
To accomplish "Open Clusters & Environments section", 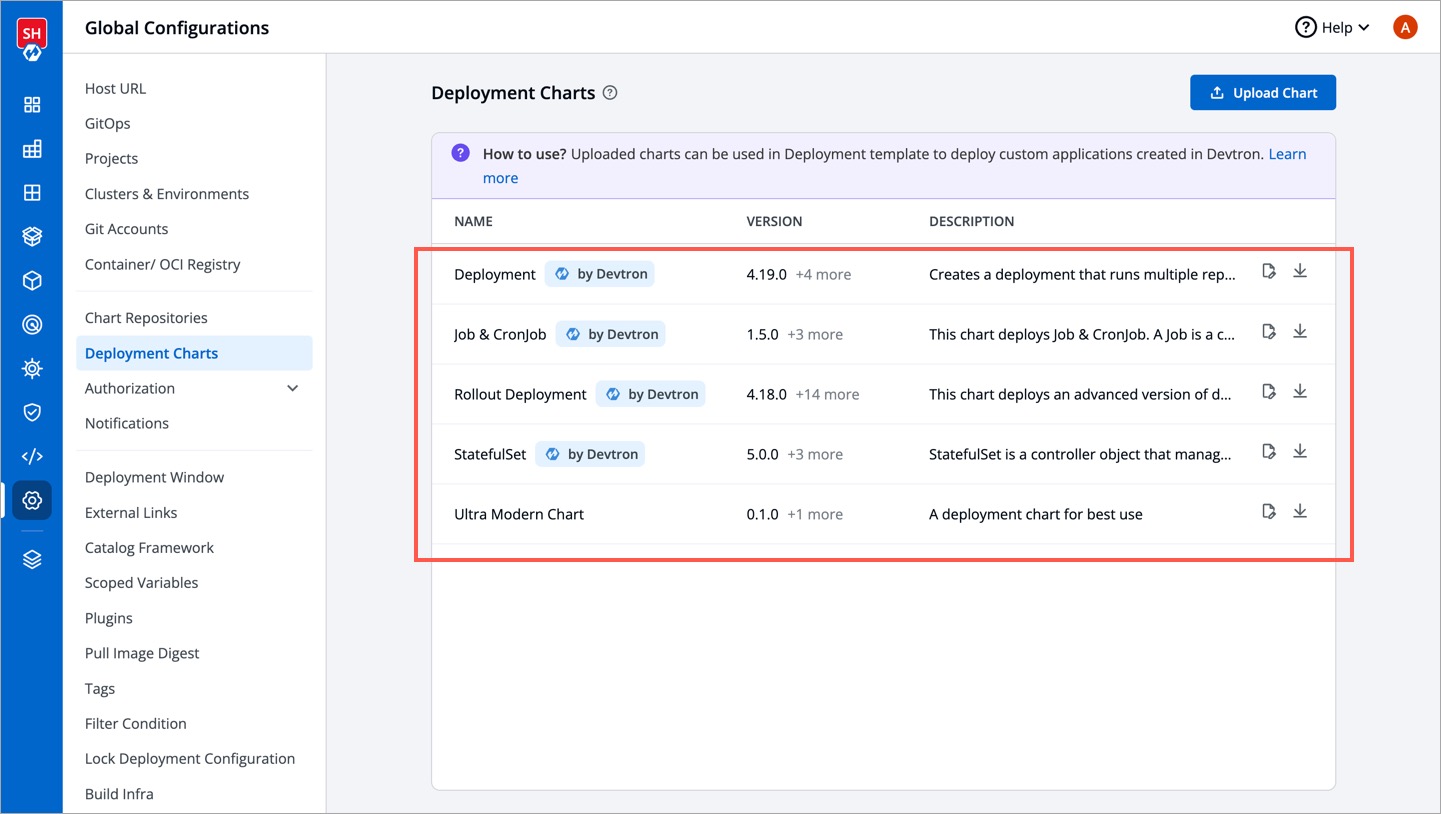I will pyautogui.click(x=167, y=194).
